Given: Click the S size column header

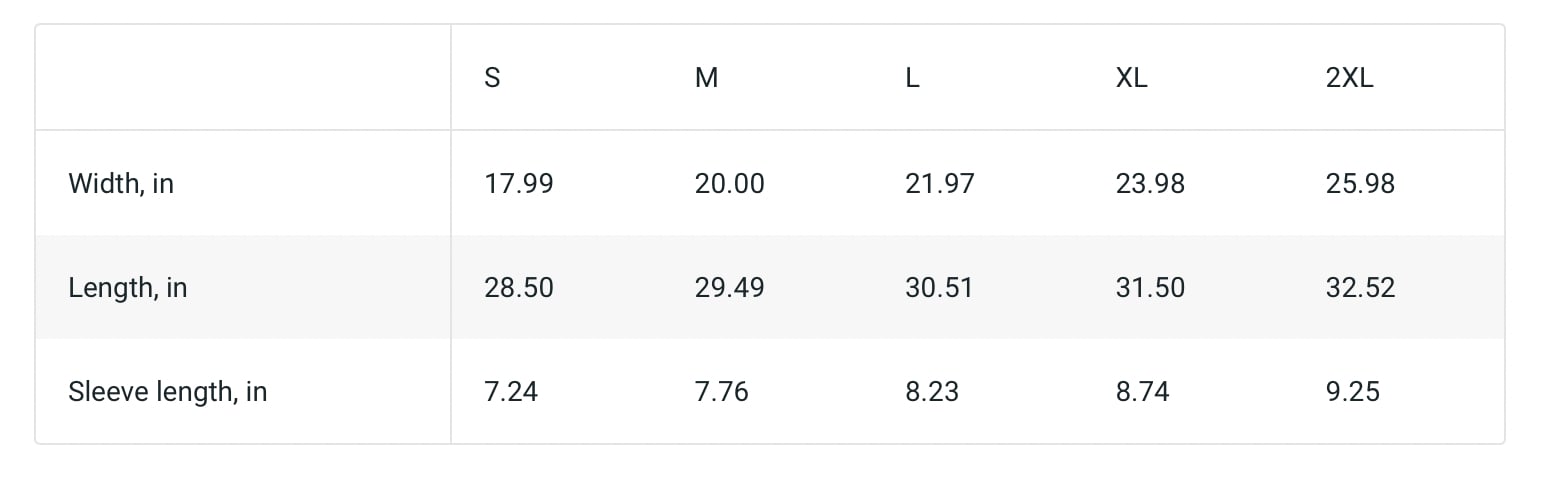Looking at the screenshot, I should pos(492,78).
